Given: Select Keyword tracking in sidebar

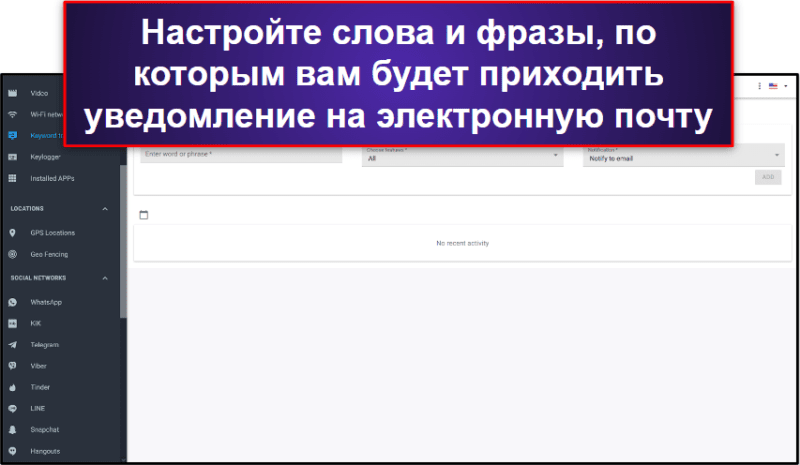Looking at the screenshot, I should [46, 135].
